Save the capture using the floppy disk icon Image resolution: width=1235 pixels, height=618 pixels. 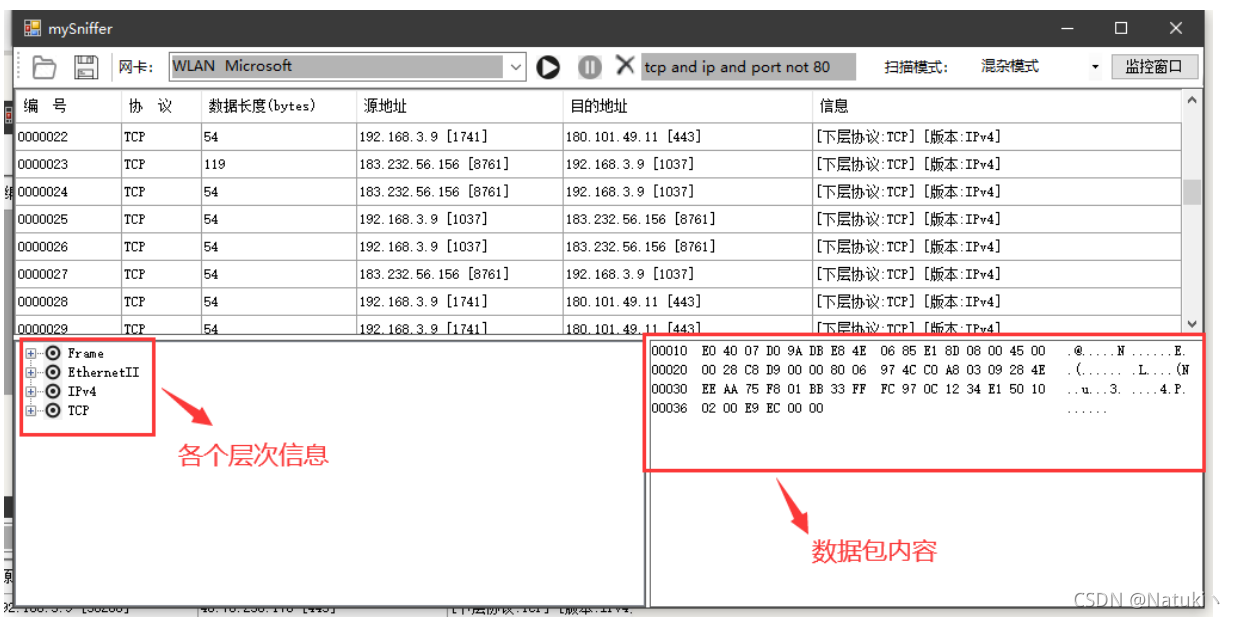(x=86, y=67)
